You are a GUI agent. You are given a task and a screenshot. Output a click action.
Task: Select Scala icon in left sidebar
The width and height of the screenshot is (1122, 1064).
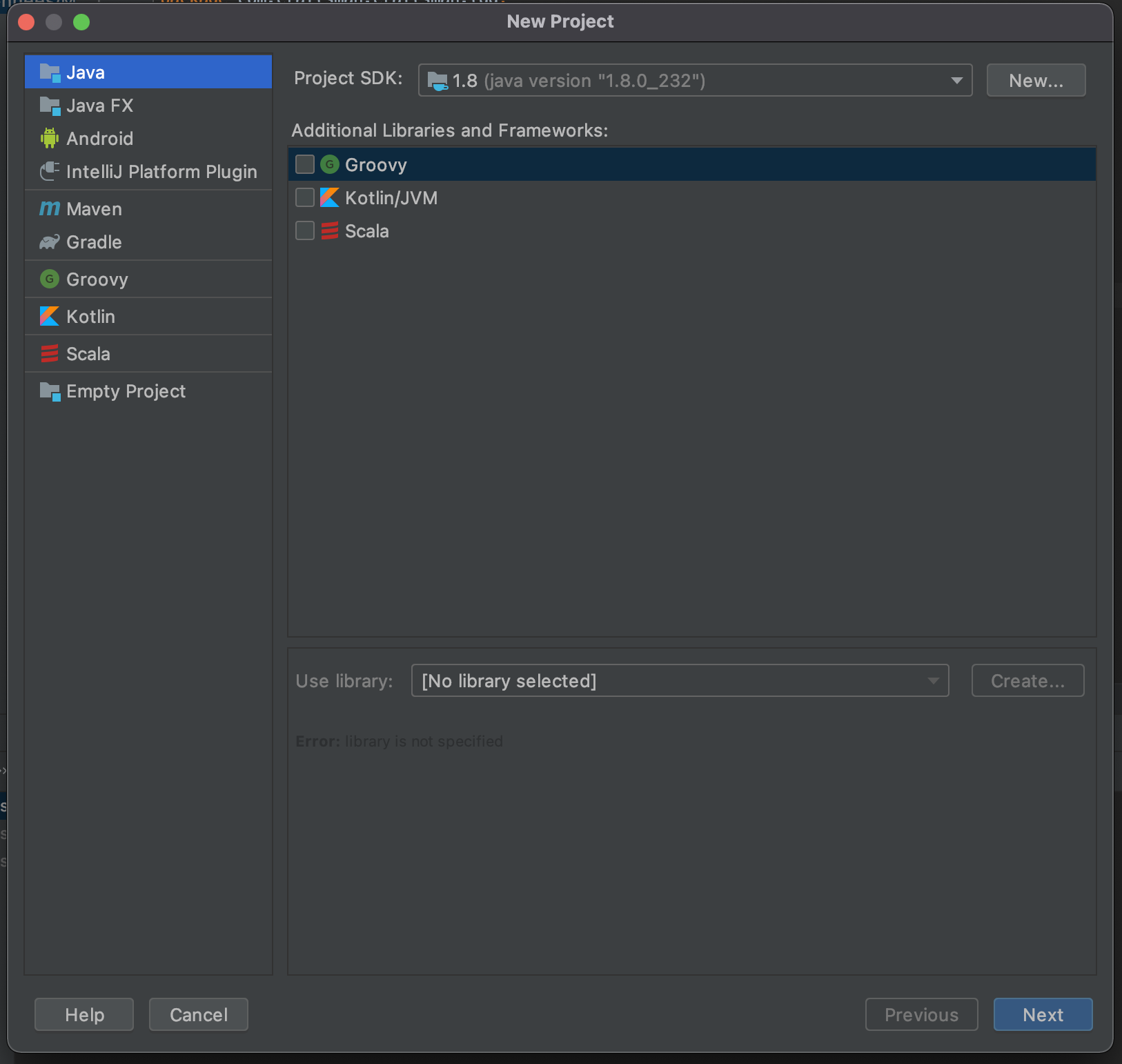50,353
